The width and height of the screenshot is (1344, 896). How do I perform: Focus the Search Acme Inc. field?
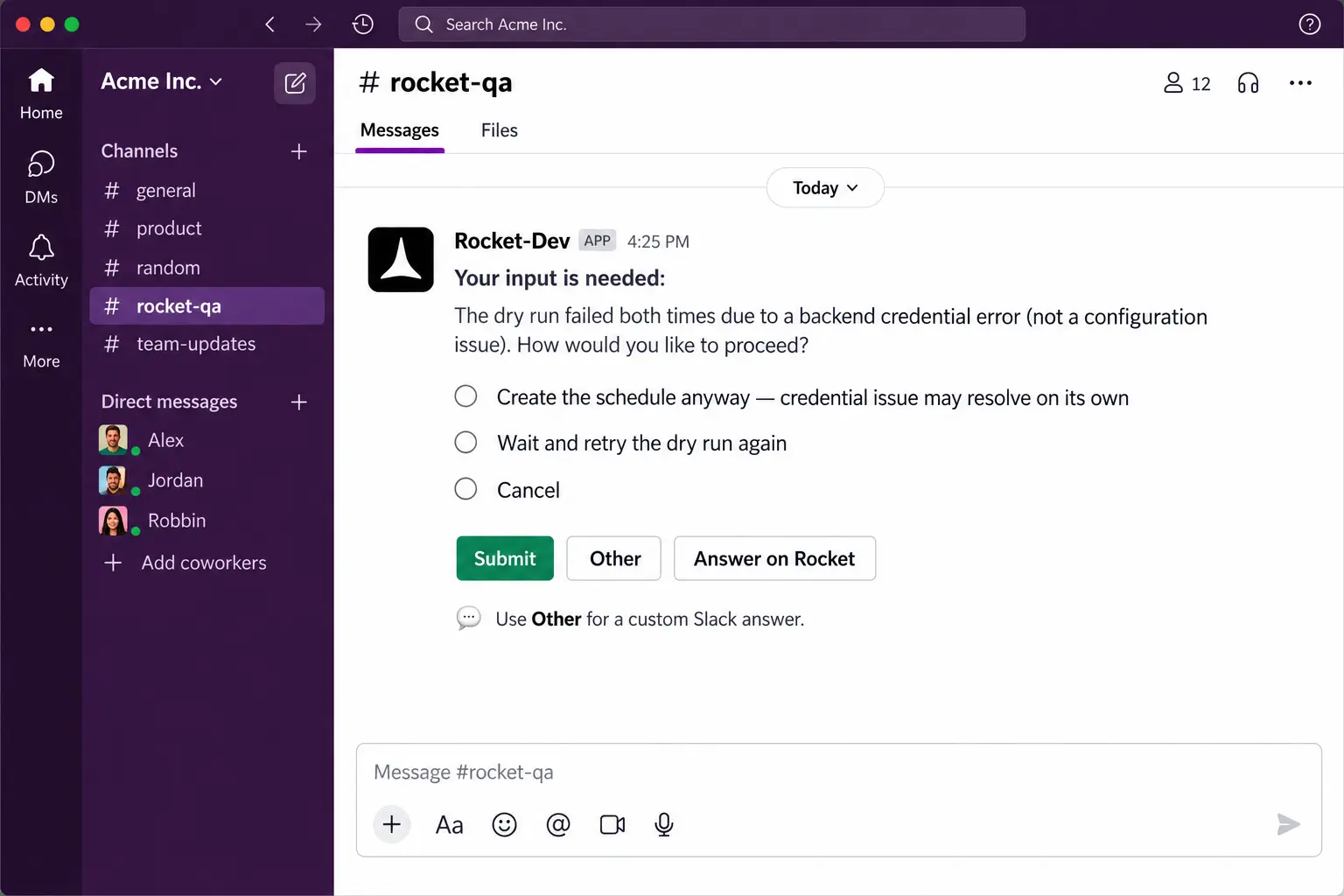pos(711,24)
